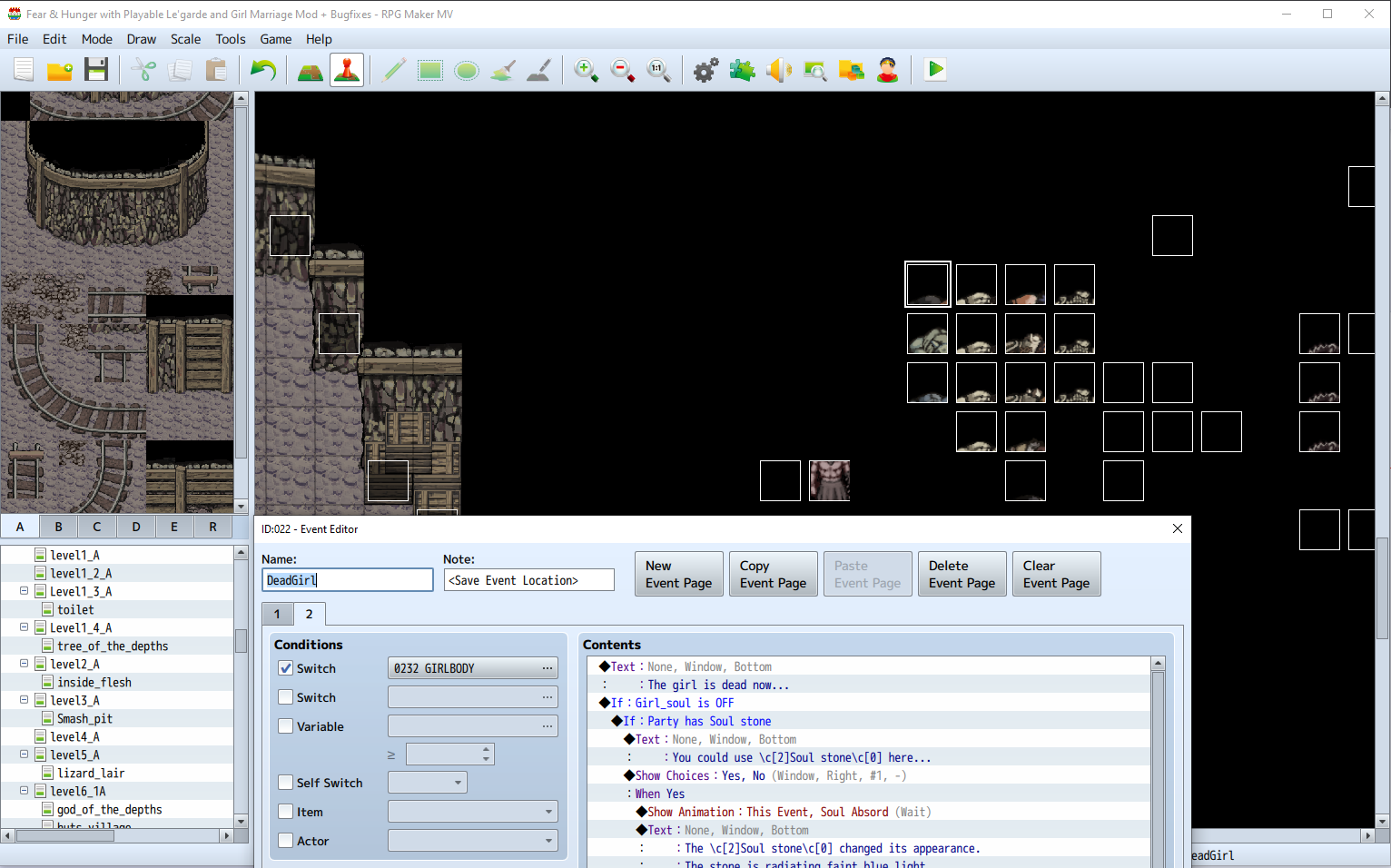Click the Copy Event Page button
Image resolution: width=1391 pixels, height=868 pixels.
click(774, 574)
